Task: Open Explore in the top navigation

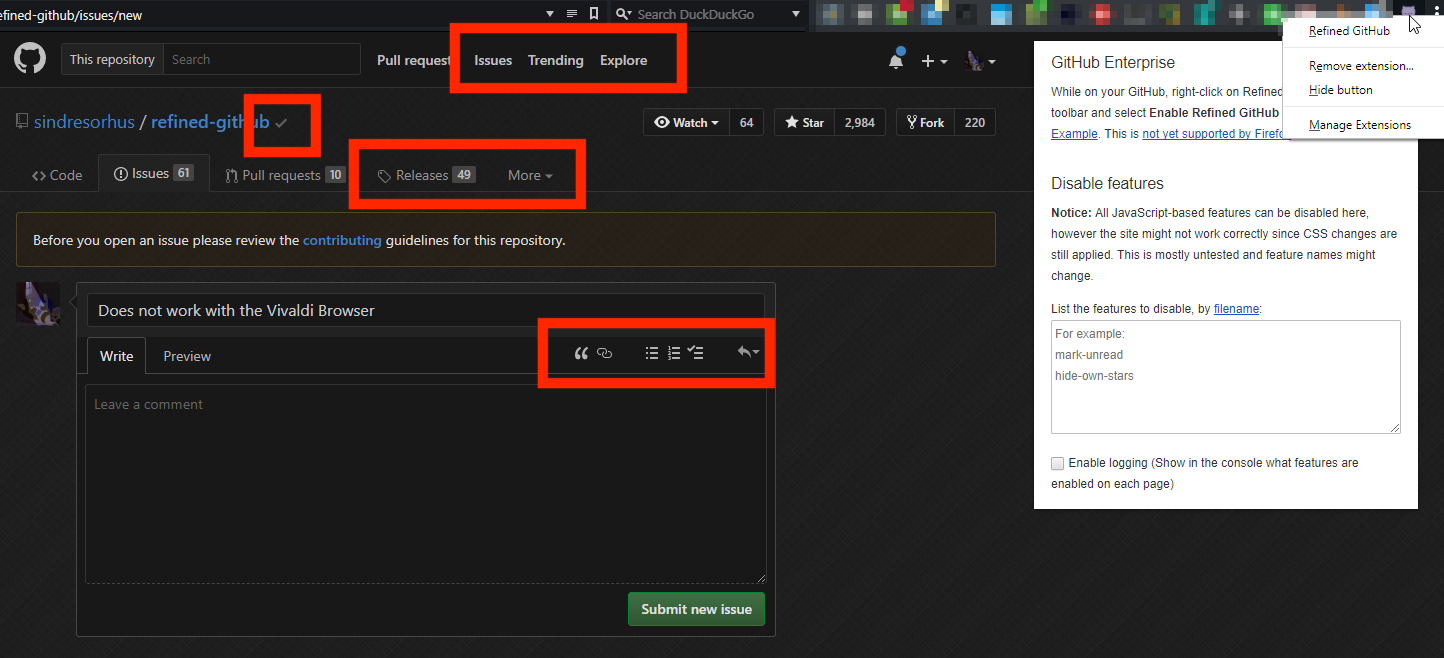Action: (x=624, y=60)
